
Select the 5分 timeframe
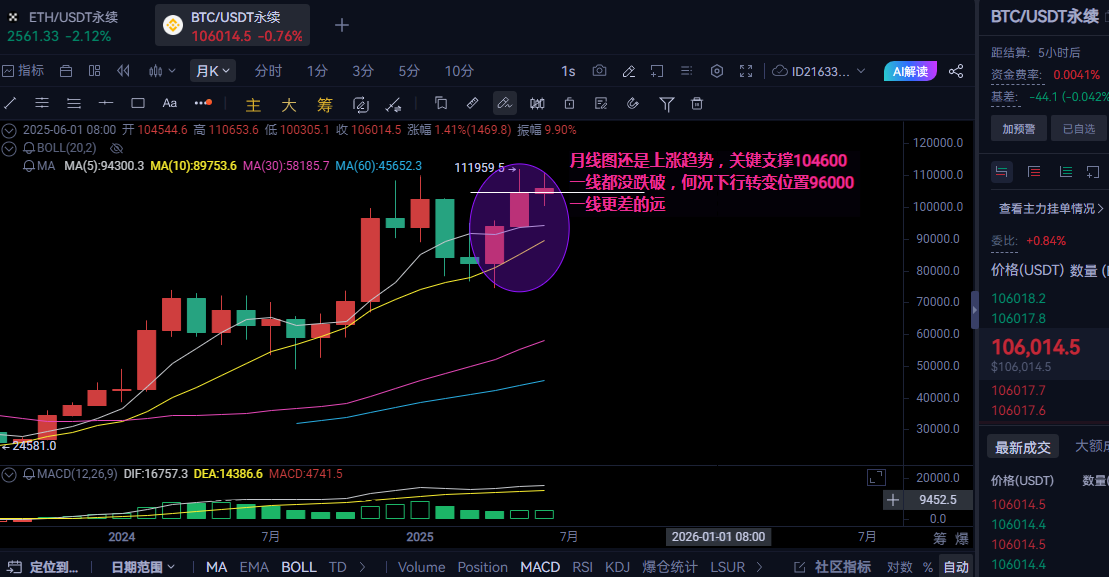click(x=409, y=71)
